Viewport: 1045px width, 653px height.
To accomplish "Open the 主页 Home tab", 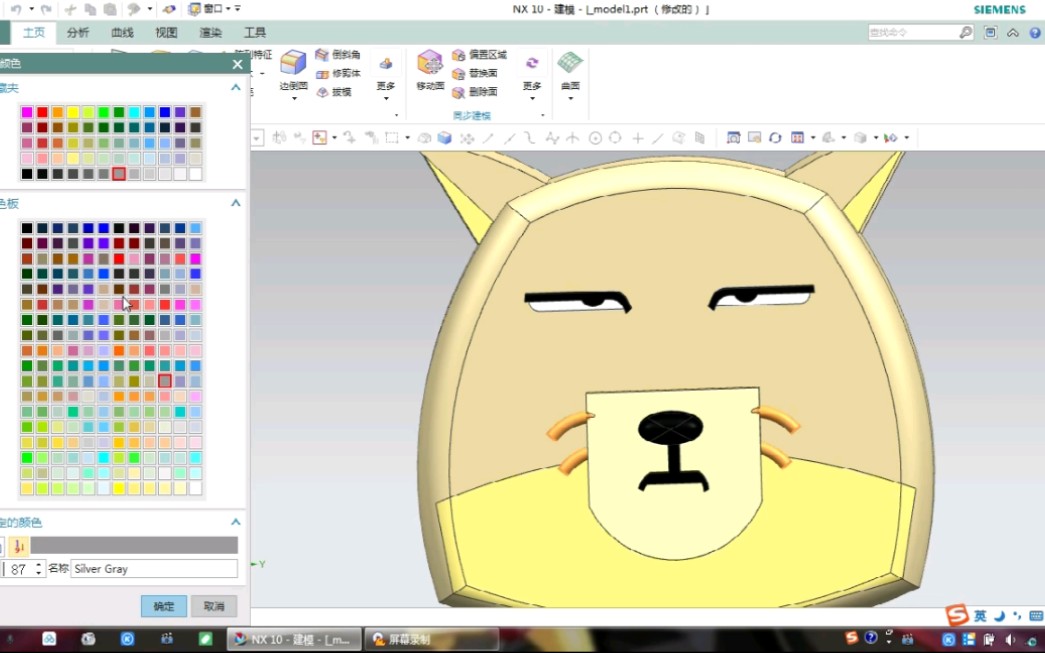I will click(34, 33).
